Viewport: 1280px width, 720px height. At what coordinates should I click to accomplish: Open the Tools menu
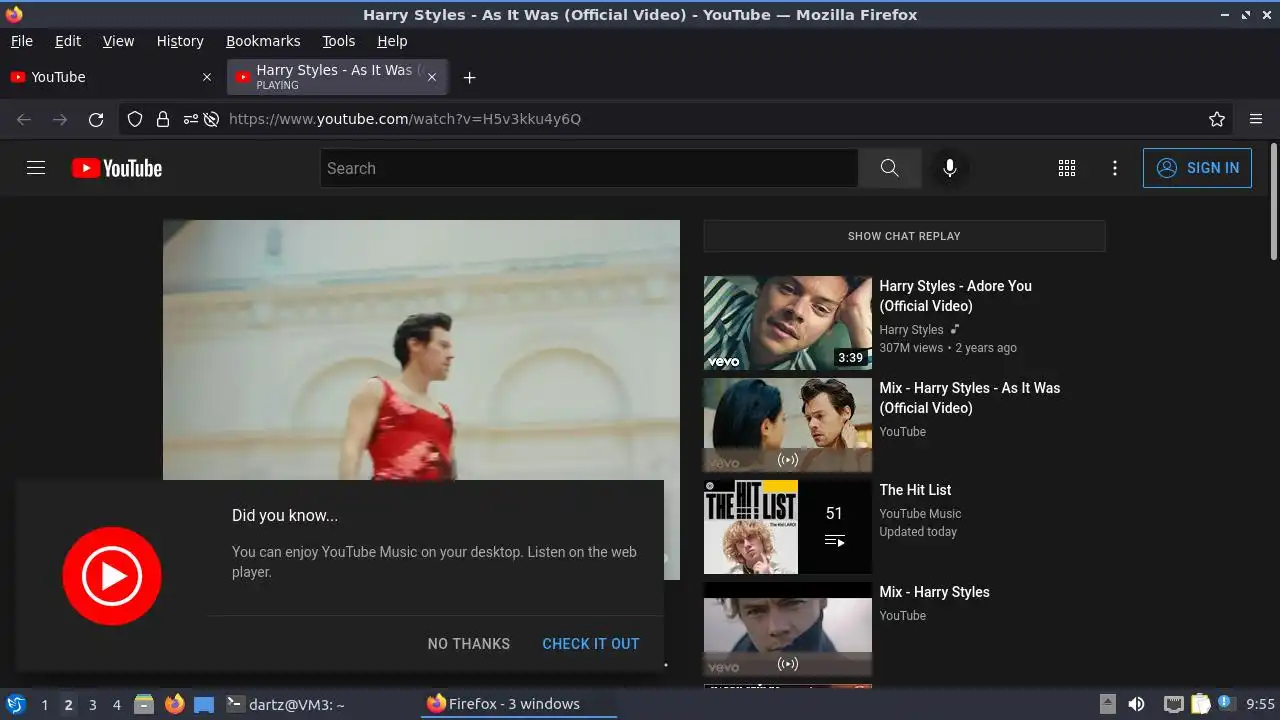pos(338,41)
